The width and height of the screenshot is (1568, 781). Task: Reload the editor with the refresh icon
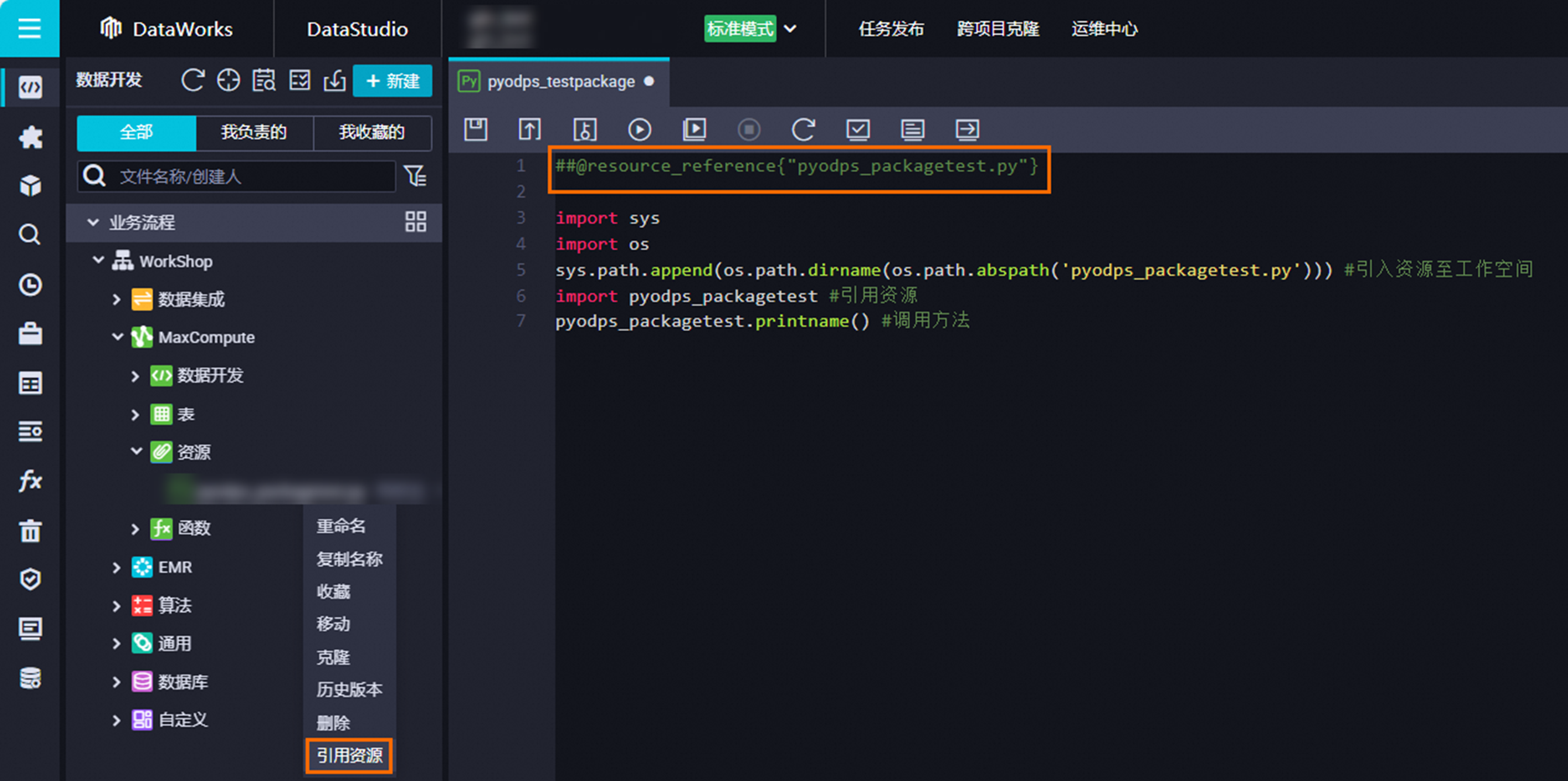[x=803, y=130]
